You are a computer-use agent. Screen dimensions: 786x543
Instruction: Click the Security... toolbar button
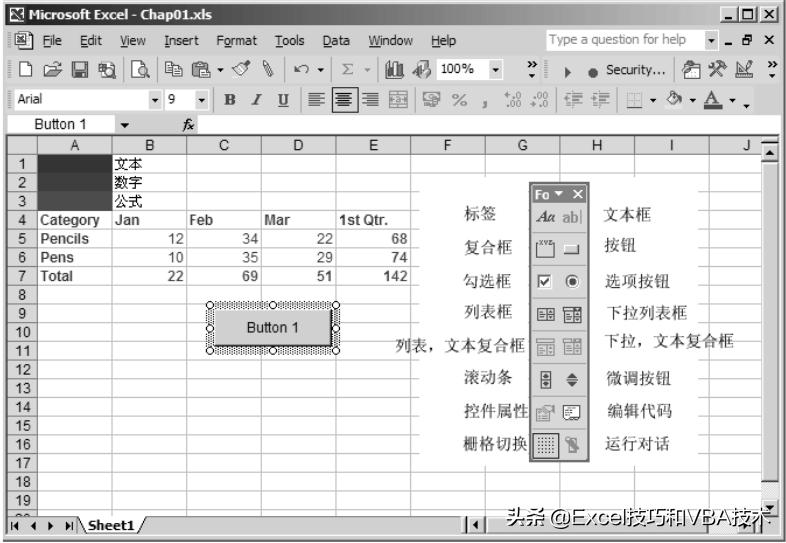(636, 70)
